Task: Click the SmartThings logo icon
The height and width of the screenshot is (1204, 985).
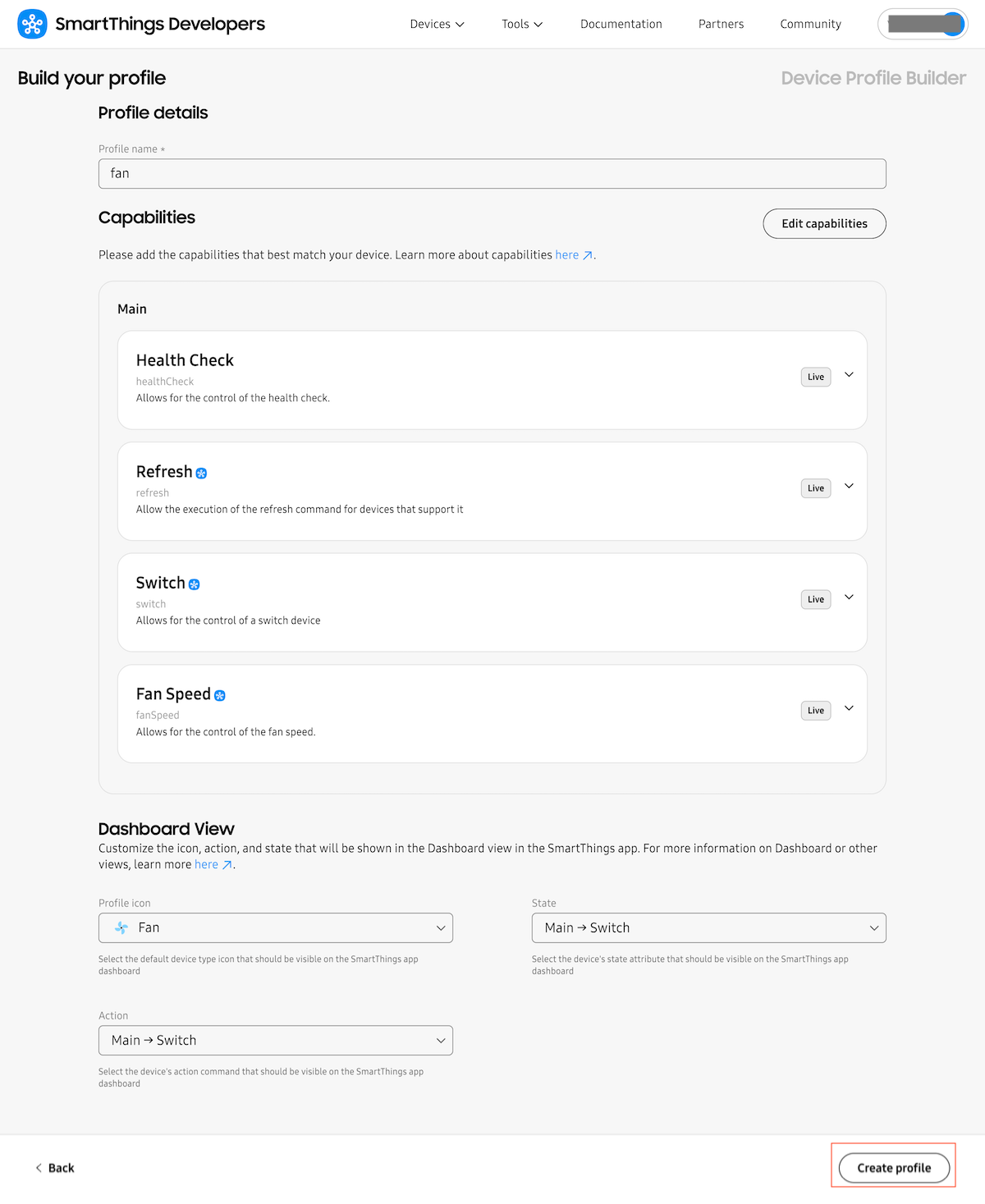Action: pos(32,25)
